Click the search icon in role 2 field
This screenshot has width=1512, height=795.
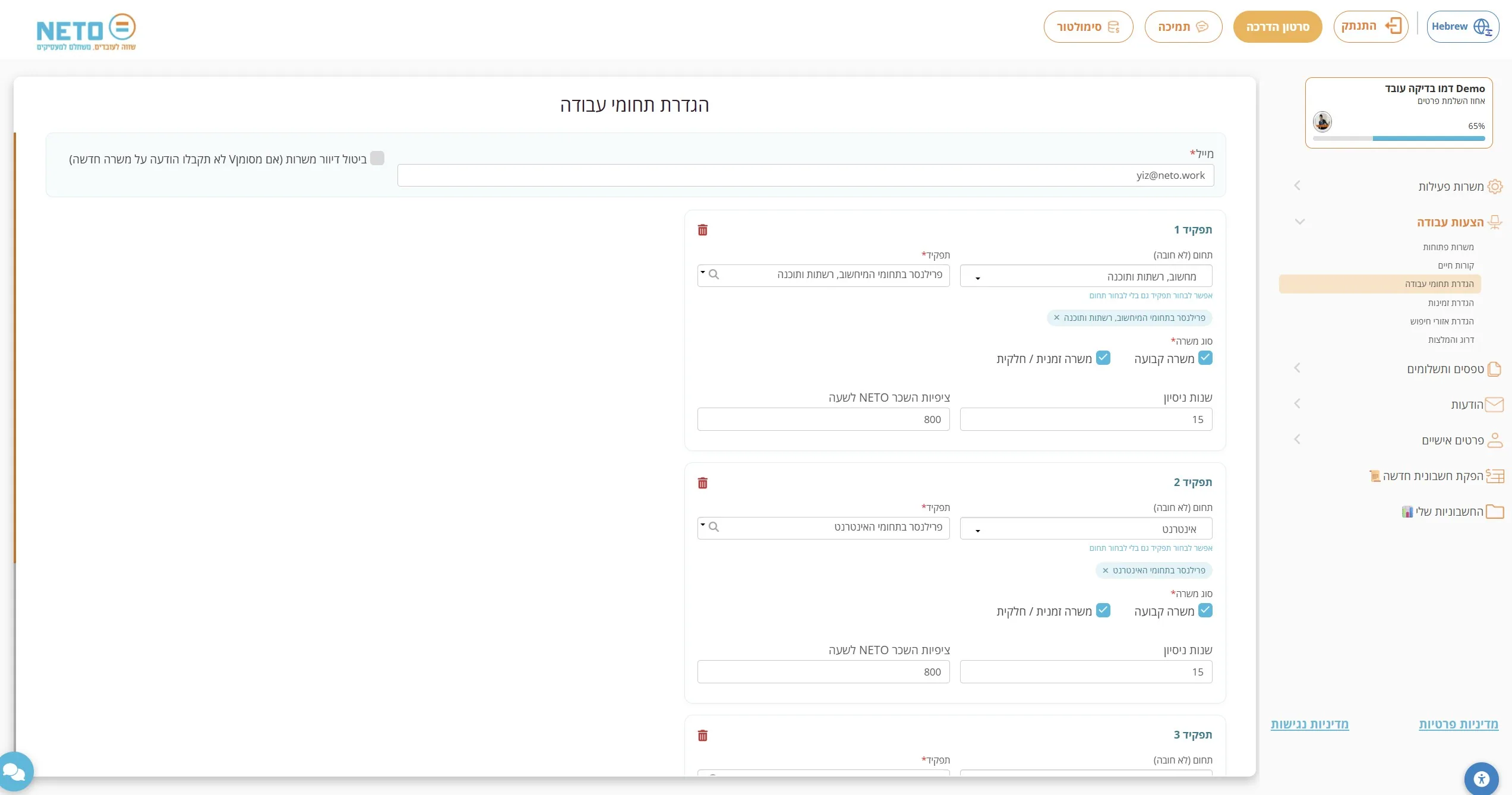[x=714, y=527]
